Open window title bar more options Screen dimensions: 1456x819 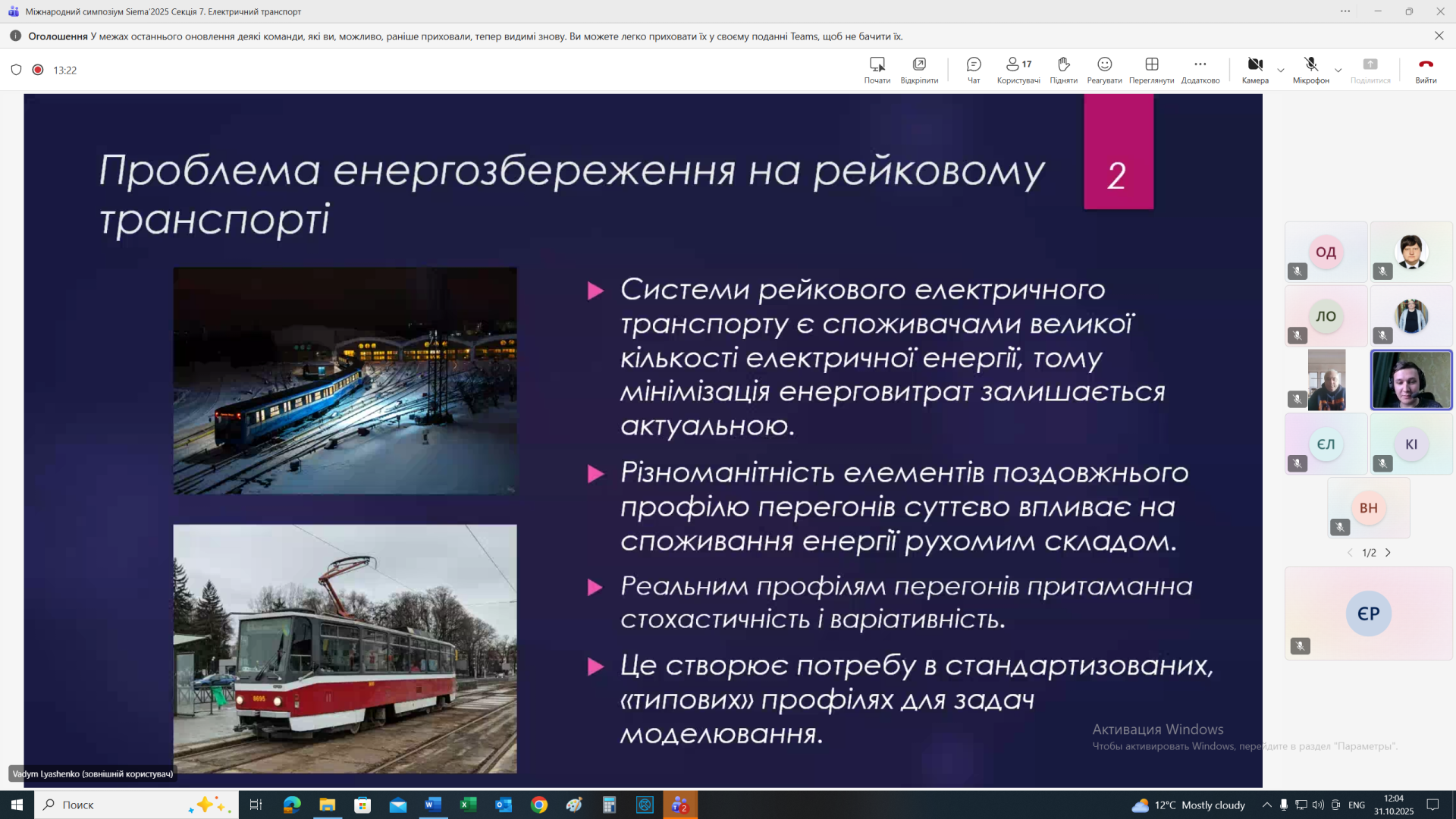1345,11
